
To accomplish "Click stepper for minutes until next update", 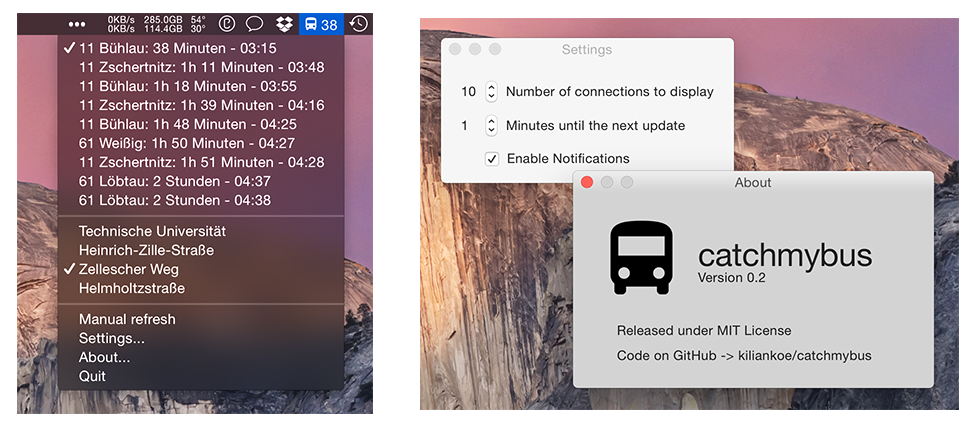I will 491,125.
